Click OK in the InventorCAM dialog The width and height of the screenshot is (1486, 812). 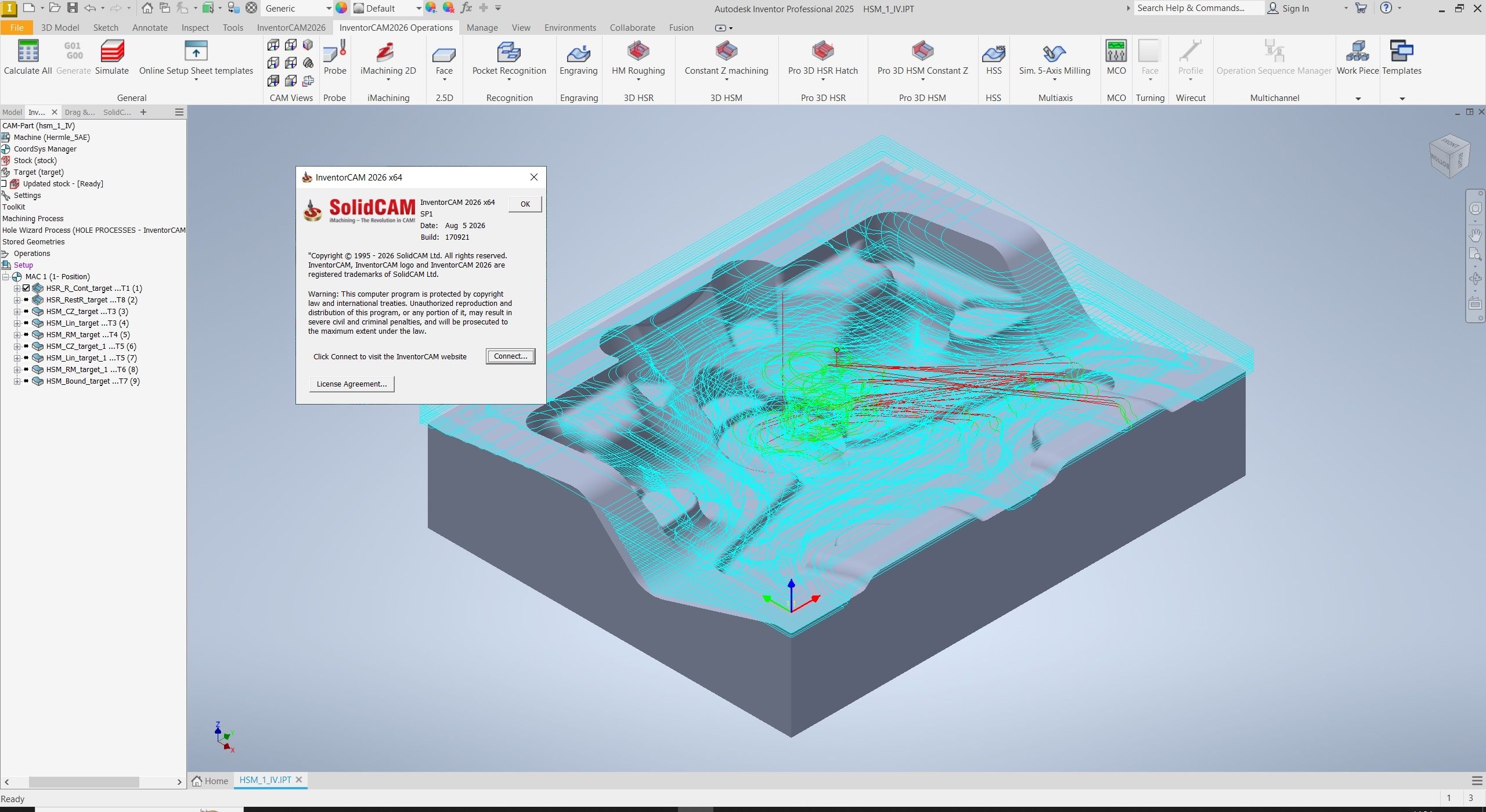pos(525,204)
